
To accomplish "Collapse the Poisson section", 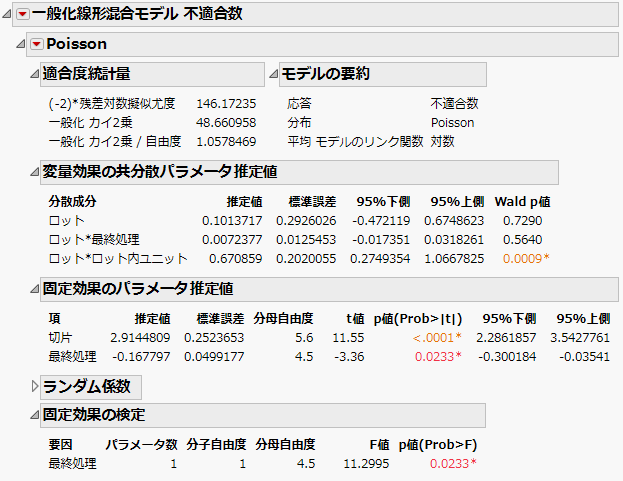I will (x=21, y=44).
